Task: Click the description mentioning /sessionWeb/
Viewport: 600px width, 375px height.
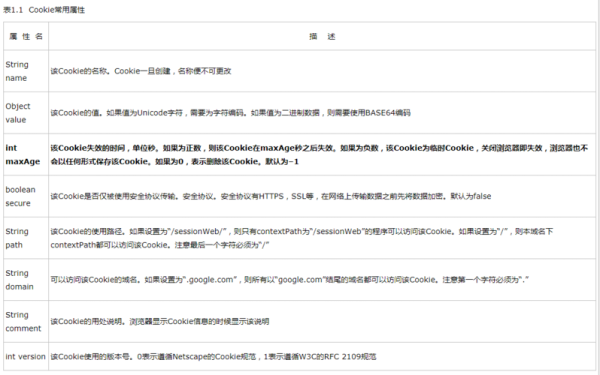Action: (302, 238)
